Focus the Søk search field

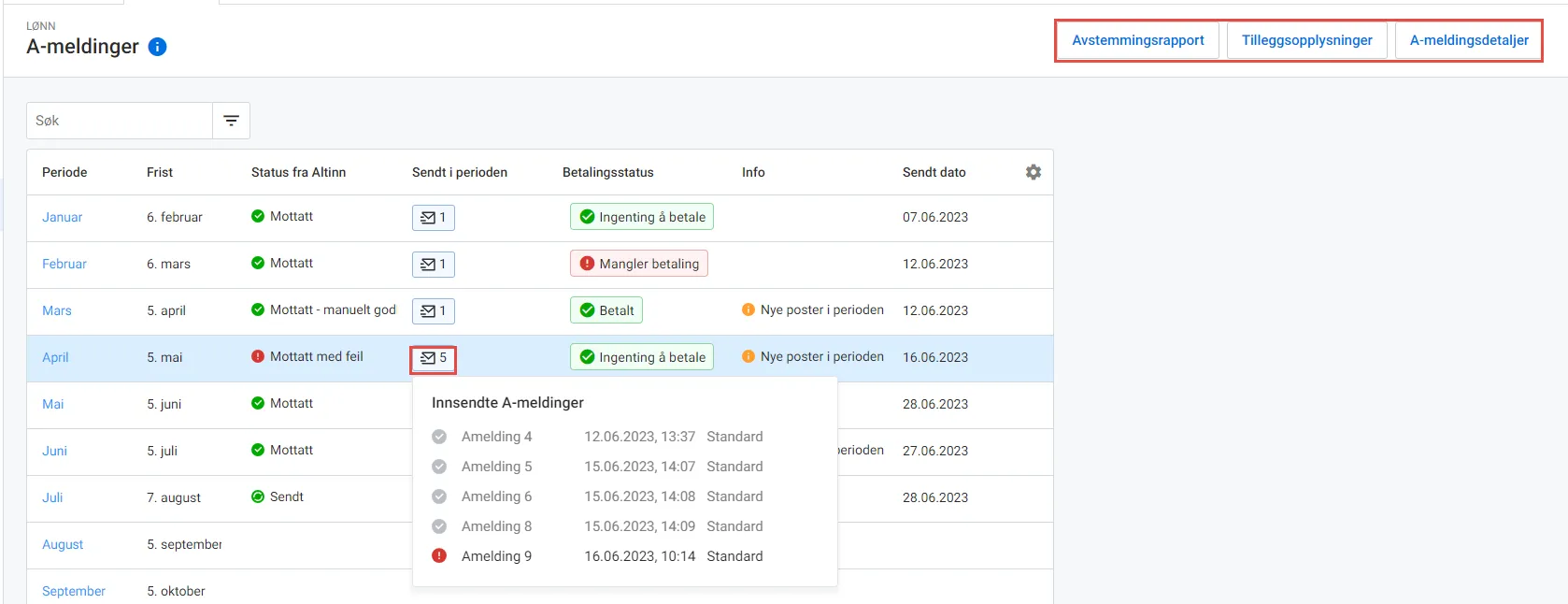(120, 121)
